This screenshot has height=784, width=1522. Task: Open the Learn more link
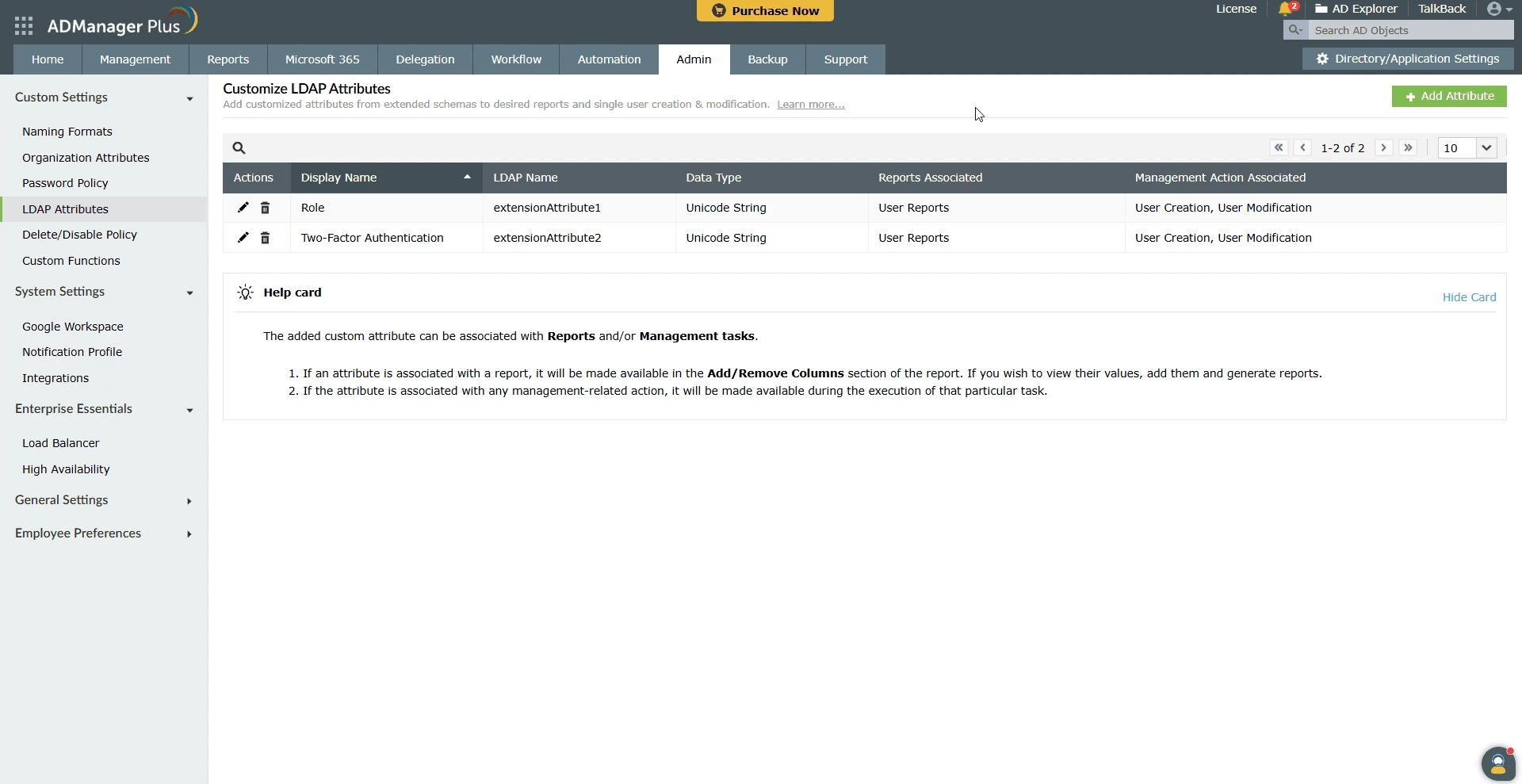[x=810, y=104]
